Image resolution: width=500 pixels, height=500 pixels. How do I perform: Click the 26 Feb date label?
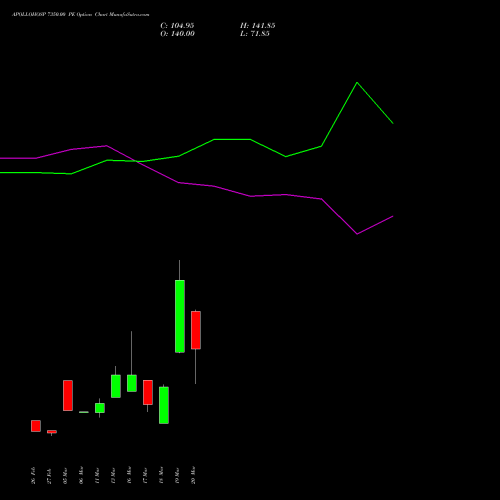click(x=33, y=475)
